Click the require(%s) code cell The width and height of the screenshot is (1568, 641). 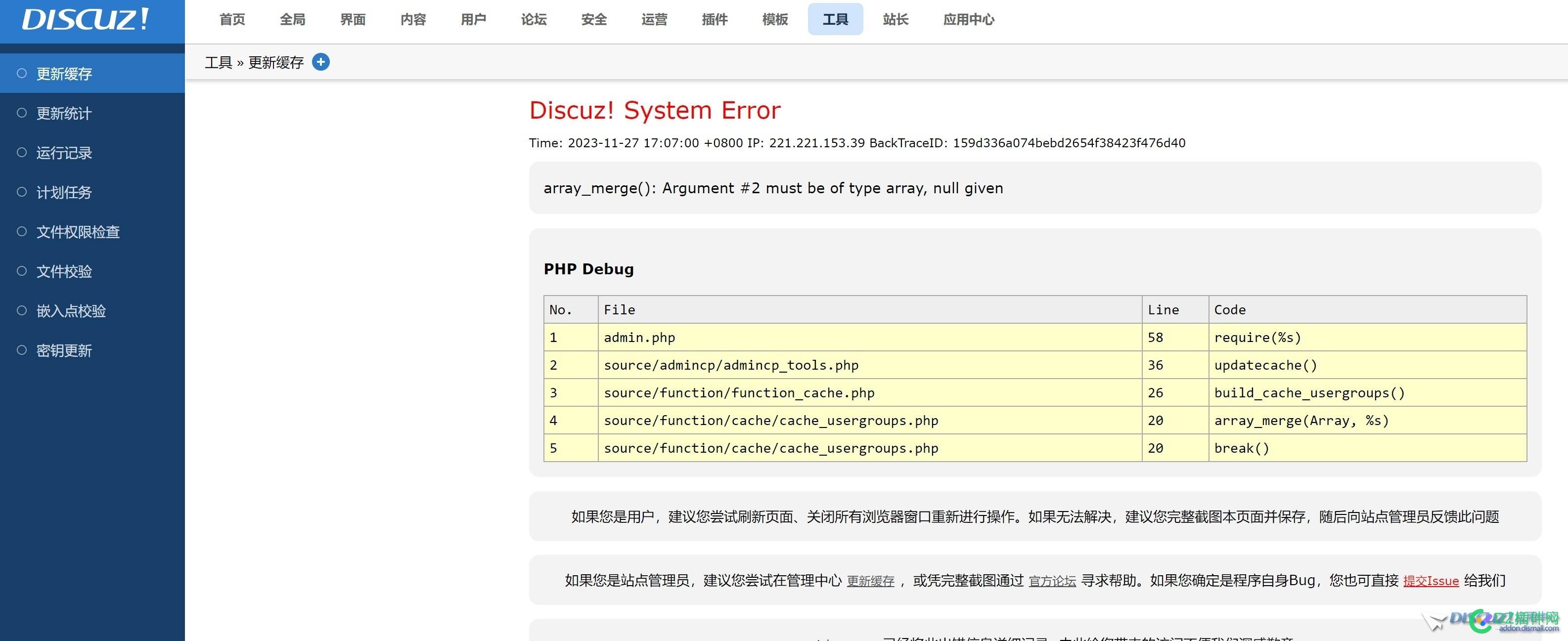[1368, 338]
